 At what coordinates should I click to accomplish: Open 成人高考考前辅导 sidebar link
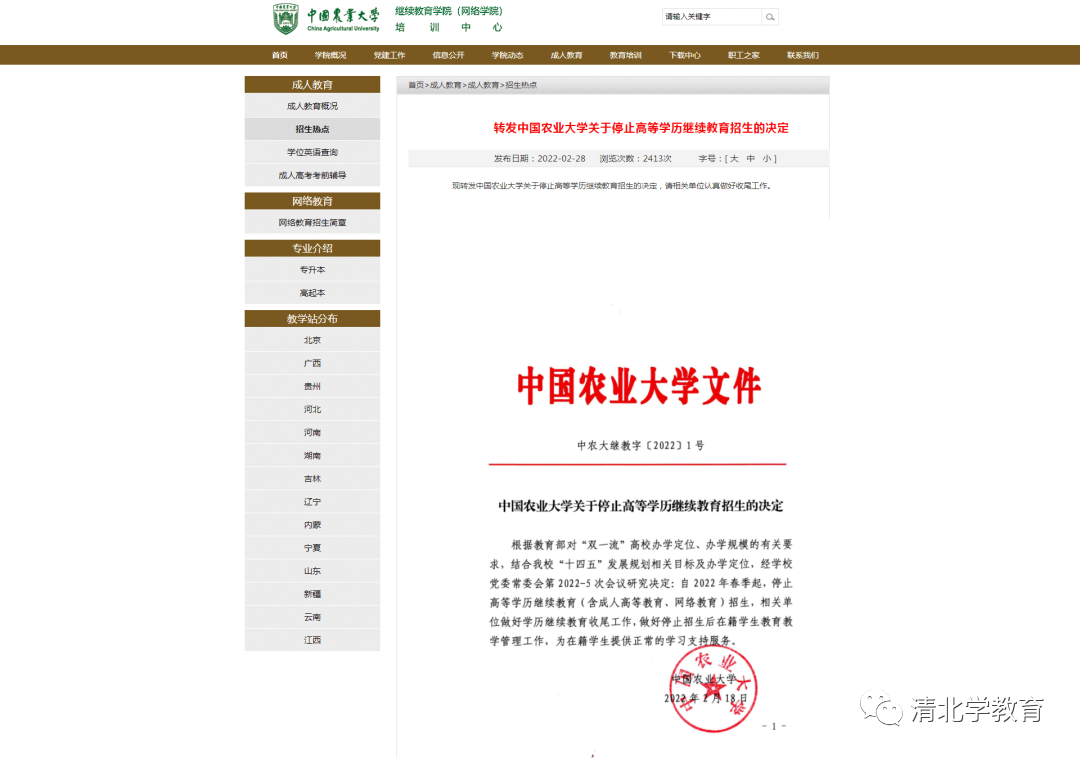[x=312, y=175]
